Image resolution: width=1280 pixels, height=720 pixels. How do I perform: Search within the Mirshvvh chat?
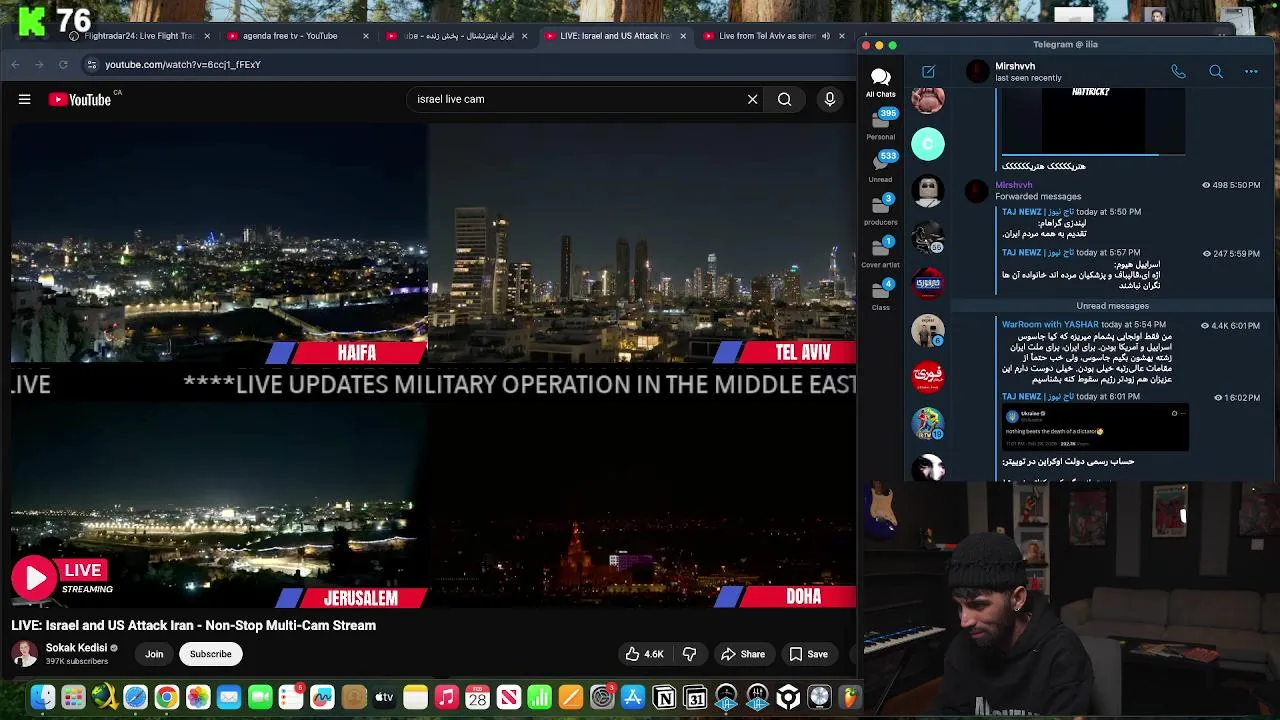click(1216, 72)
